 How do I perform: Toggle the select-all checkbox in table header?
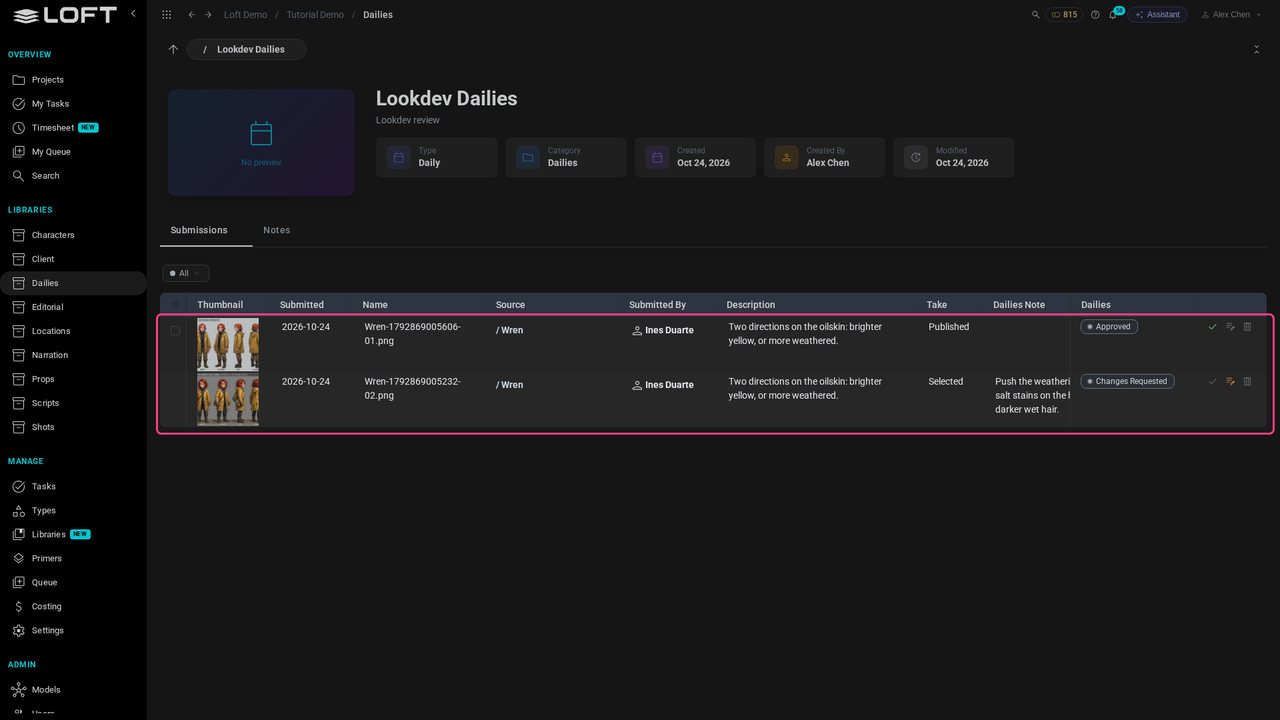tap(175, 305)
